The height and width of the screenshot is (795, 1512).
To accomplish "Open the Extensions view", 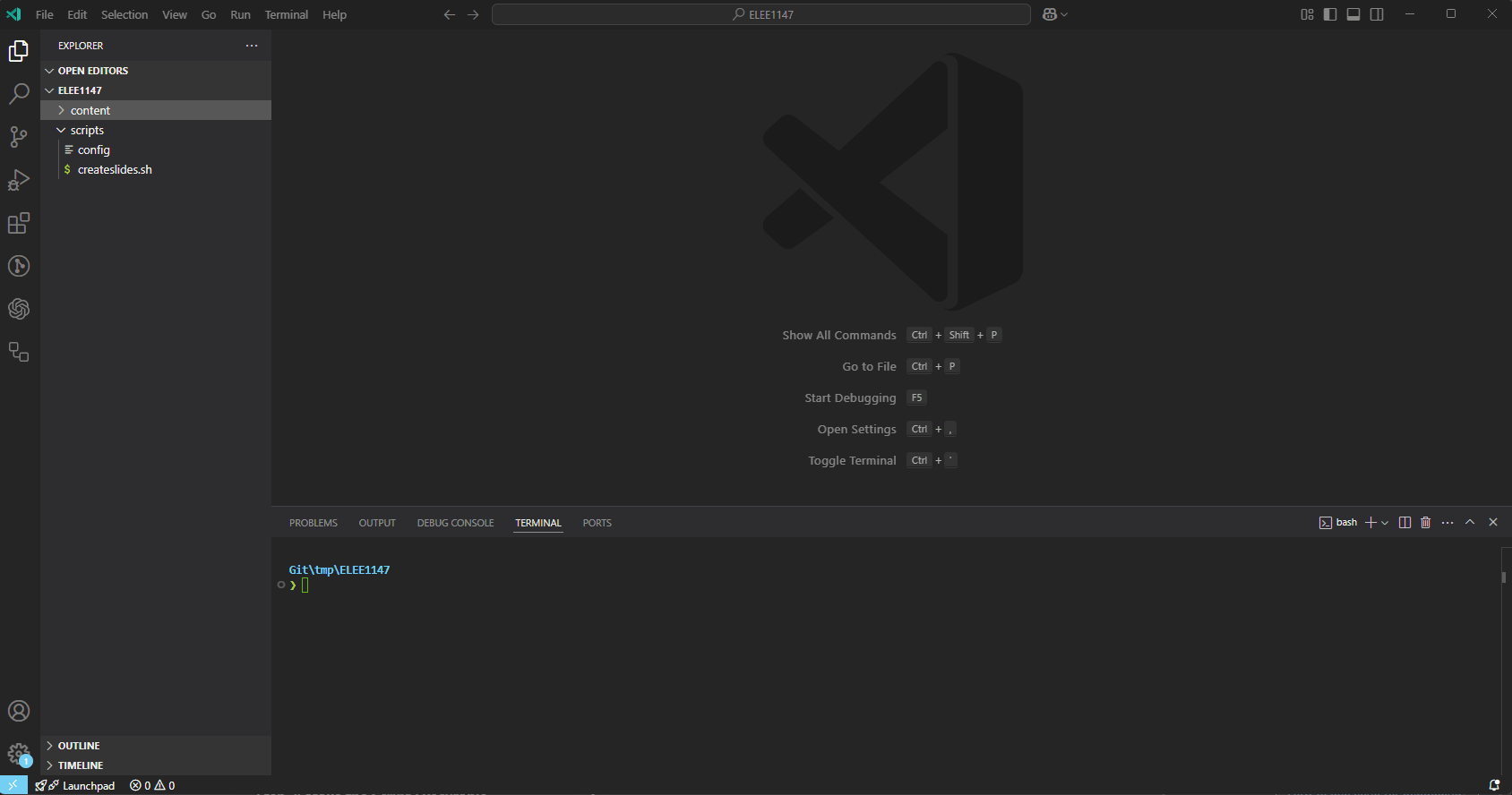I will click(19, 223).
